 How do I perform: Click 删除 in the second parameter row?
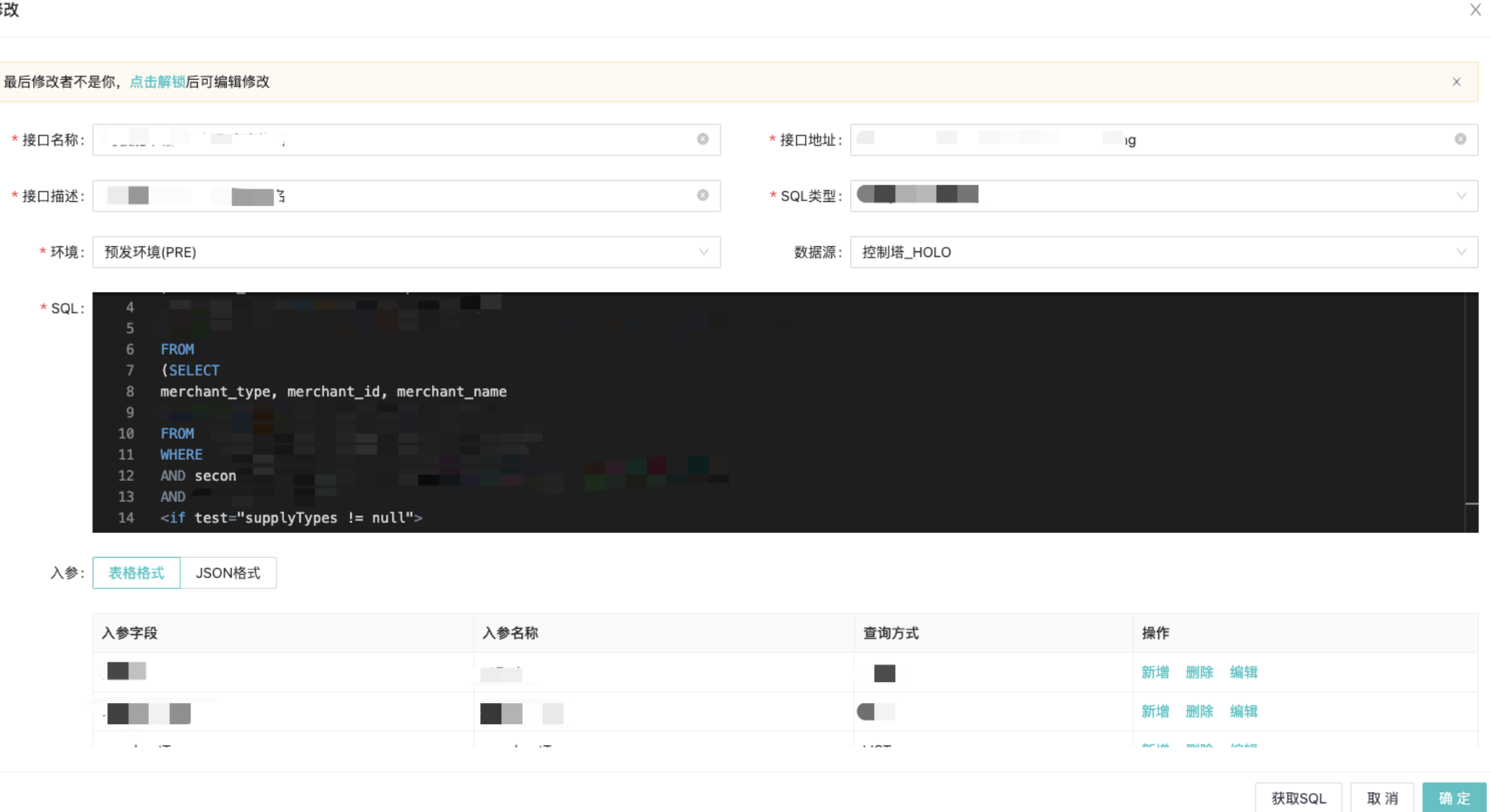(1200, 712)
